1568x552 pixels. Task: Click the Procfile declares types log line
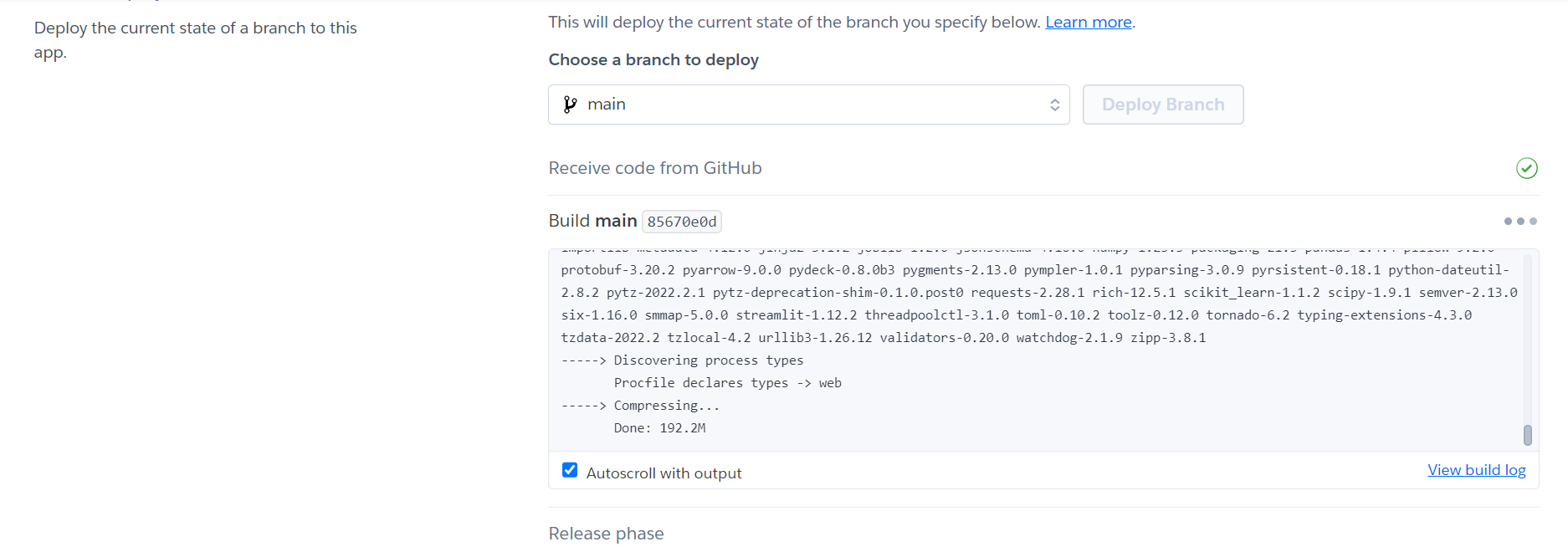(727, 383)
